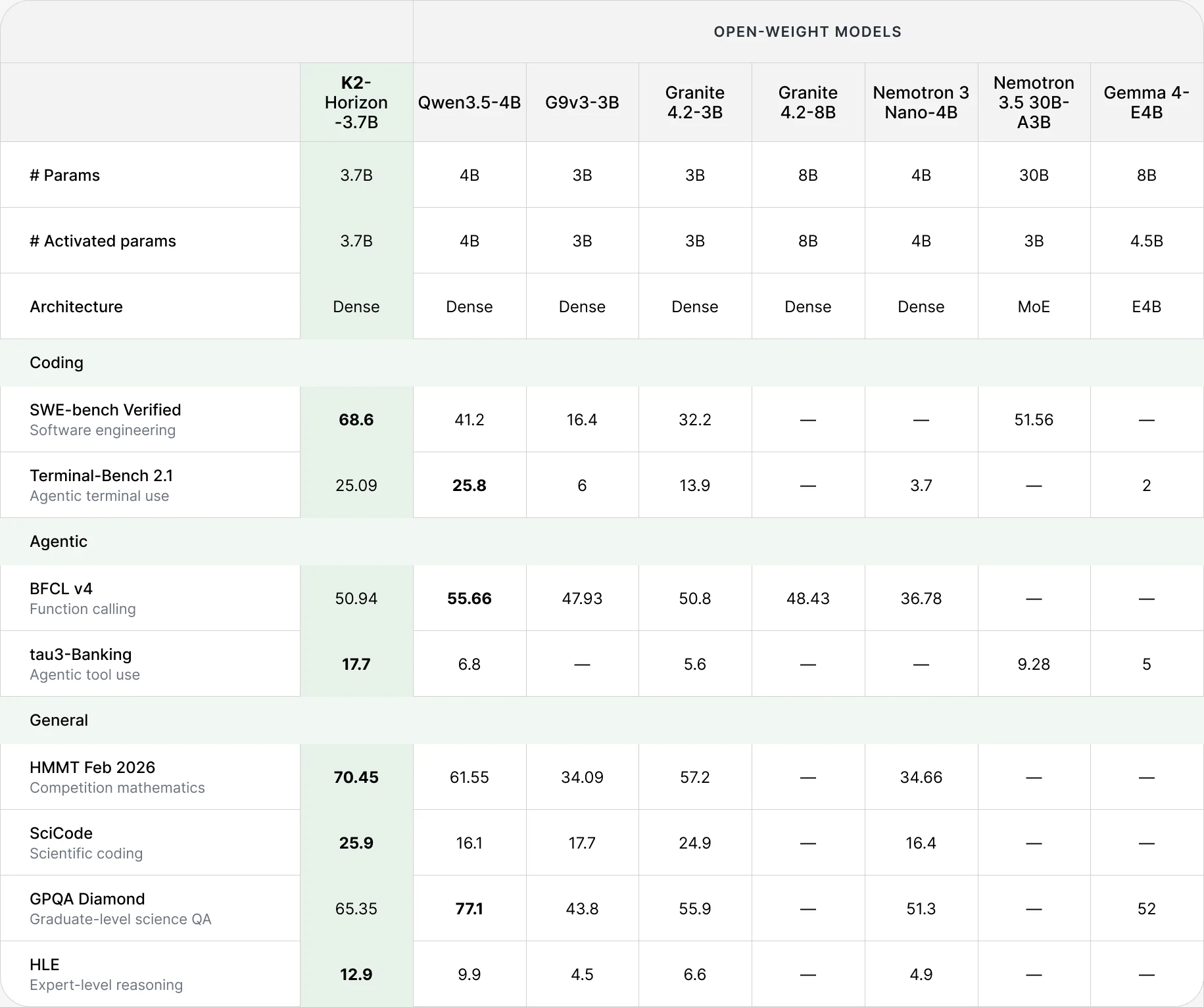Image resolution: width=1204 pixels, height=1007 pixels.
Task: Click the 57.2 HMMT score
Action: 695,778
